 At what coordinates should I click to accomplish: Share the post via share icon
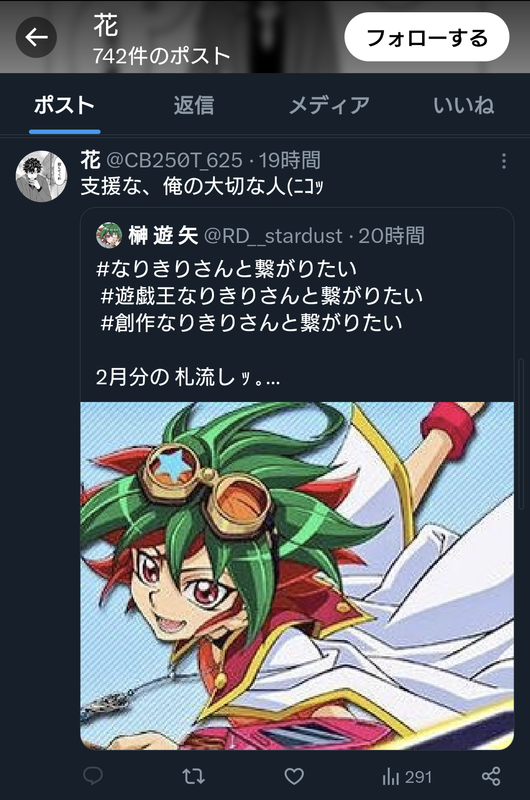point(491,777)
